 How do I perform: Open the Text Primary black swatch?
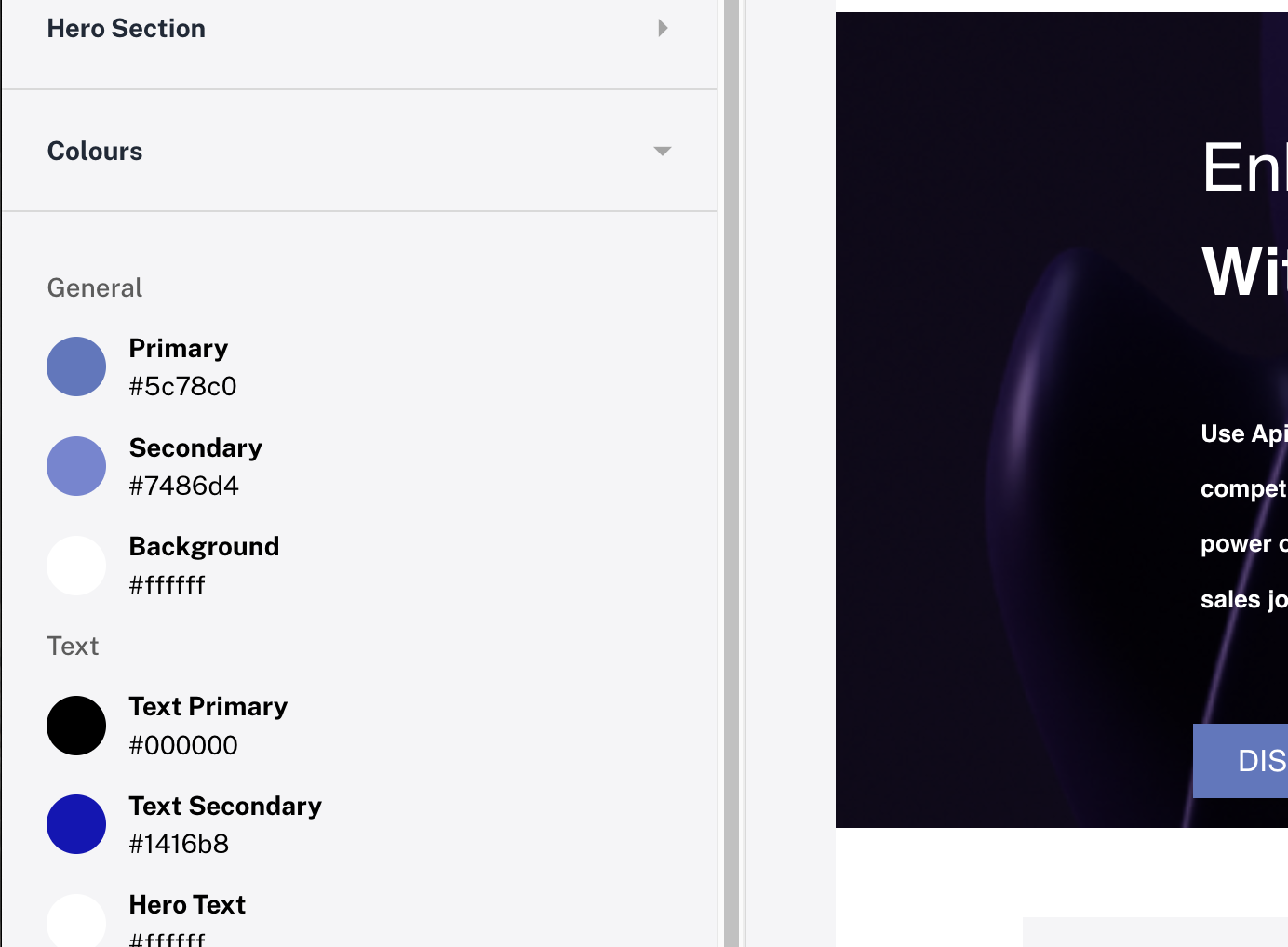tap(76, 726)
